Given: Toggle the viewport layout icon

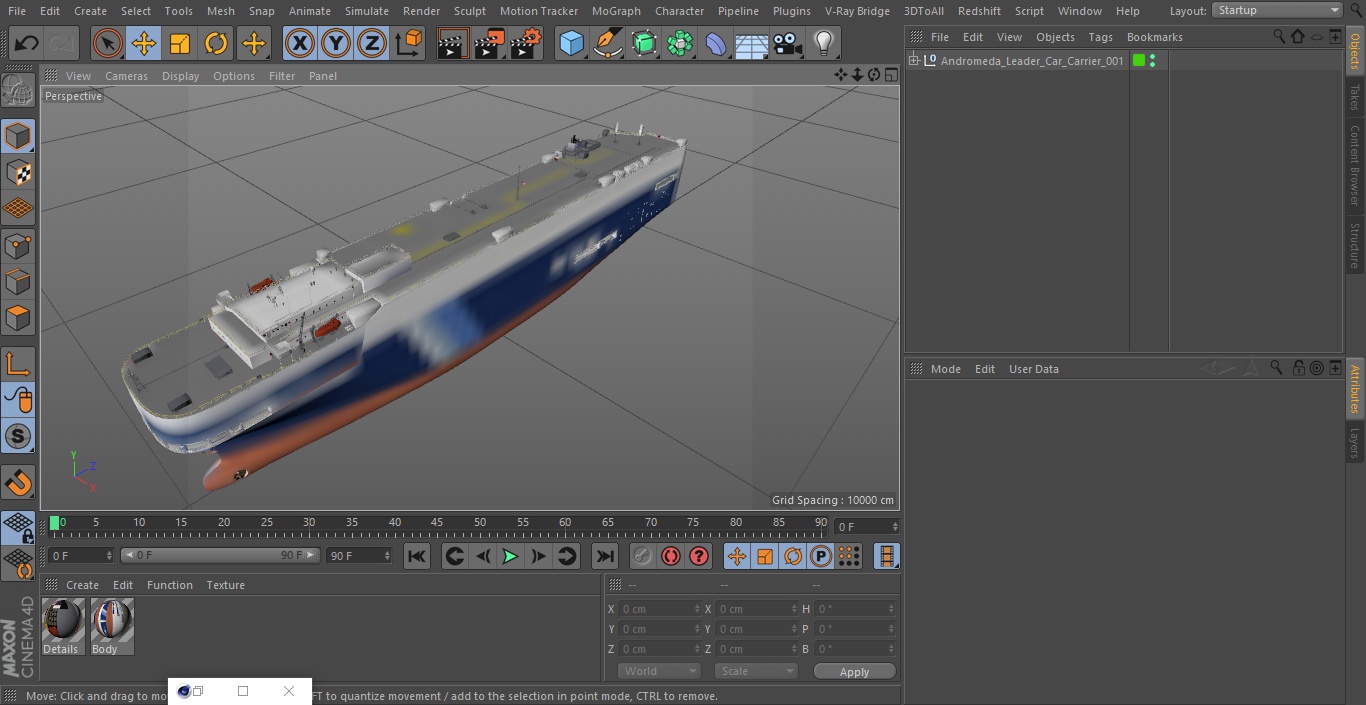Looking at the screenshot, I should point(890,75).
